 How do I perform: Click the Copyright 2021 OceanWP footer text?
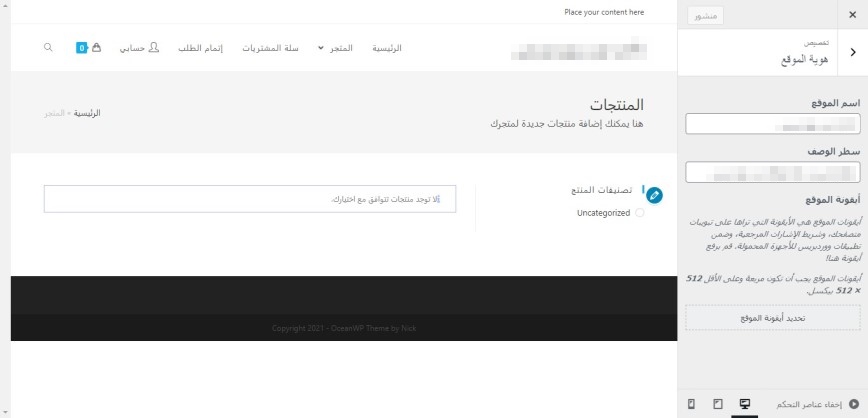[344, 328]
